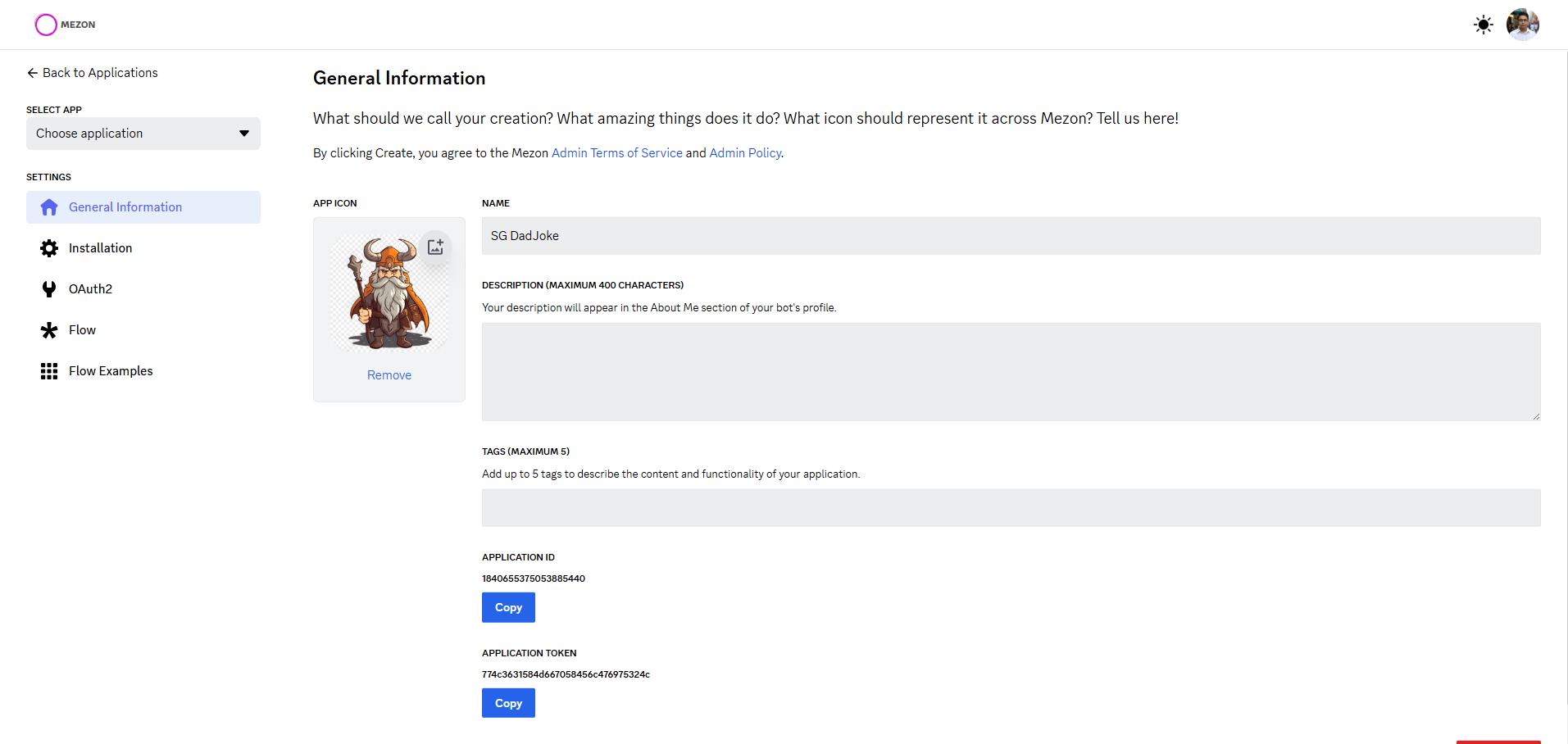Click the Flow Examples grid icon
Image resolution: width=1568 pixels, height=744 pixels.
pos(49,371)
